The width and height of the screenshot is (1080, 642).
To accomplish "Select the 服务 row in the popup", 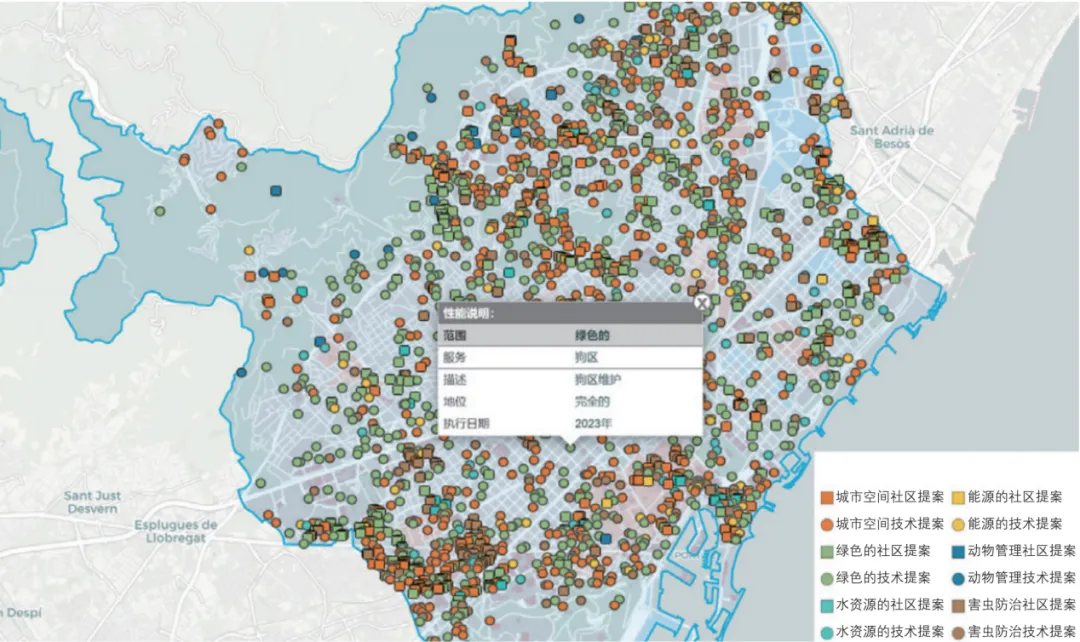I will click(x=568, y=357).
